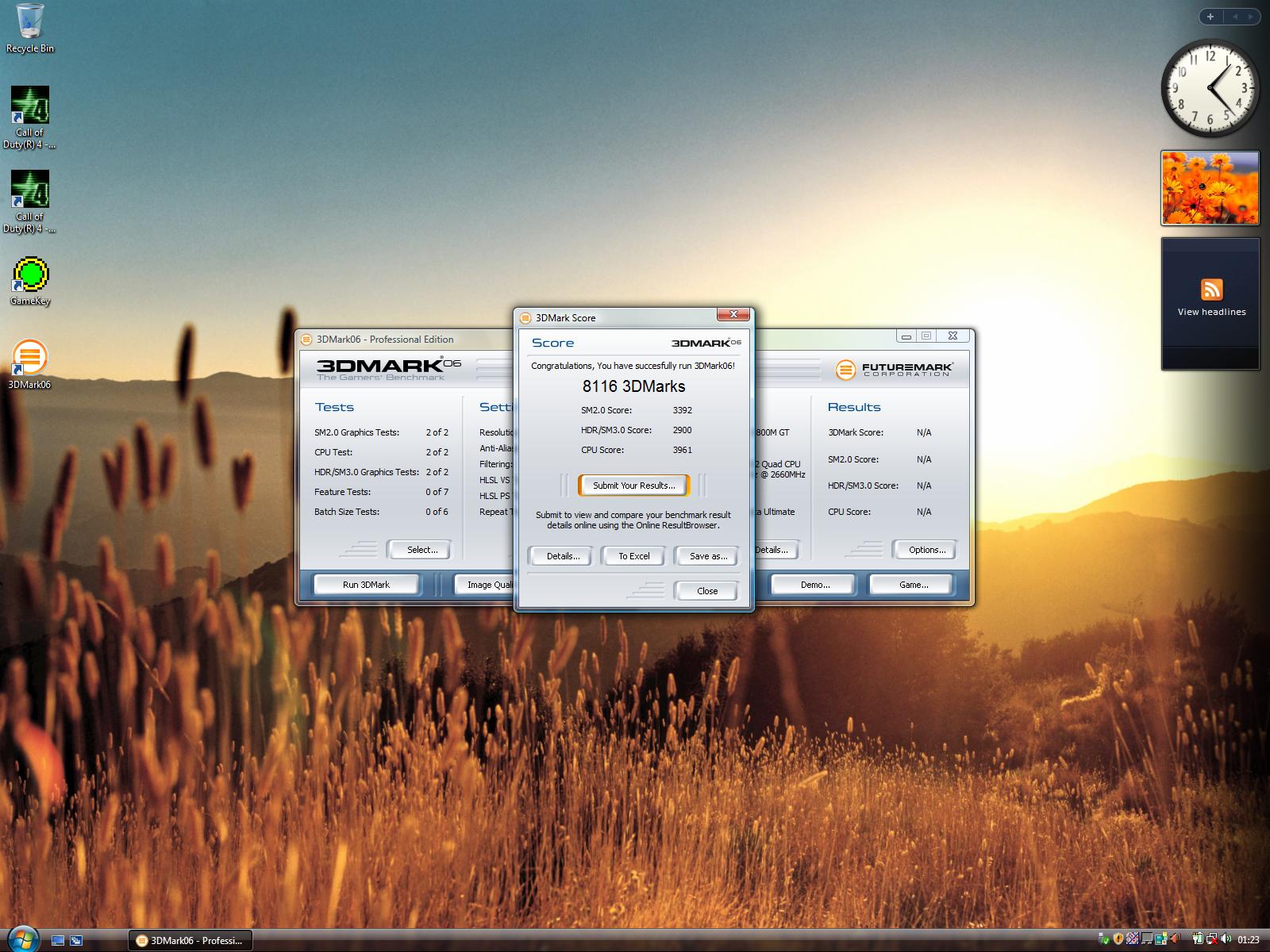Click To Excel button

click(x=633, y=556)
